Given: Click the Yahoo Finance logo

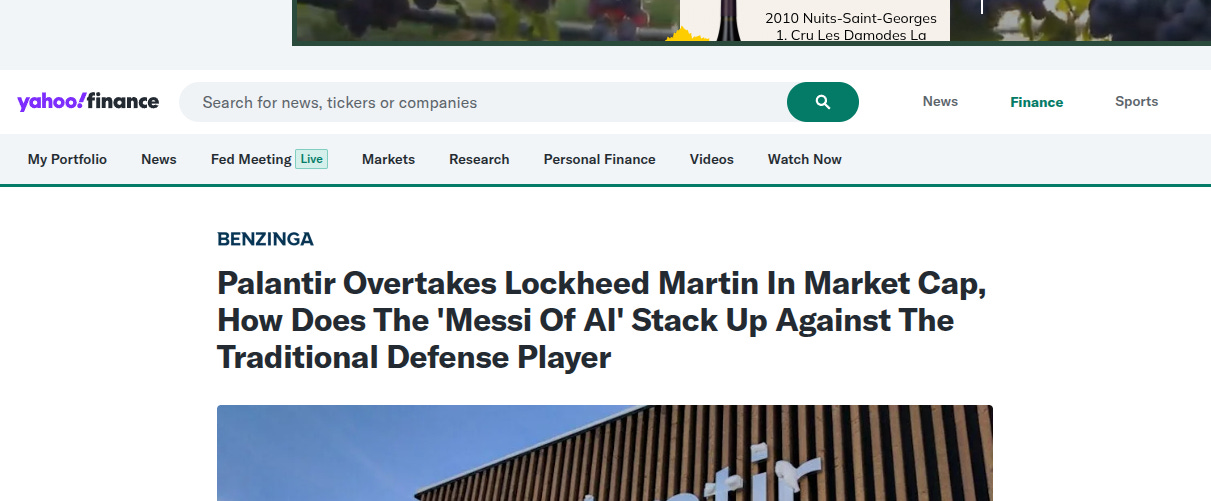Looking at the screenshot, I should click(x=88, y=102).
